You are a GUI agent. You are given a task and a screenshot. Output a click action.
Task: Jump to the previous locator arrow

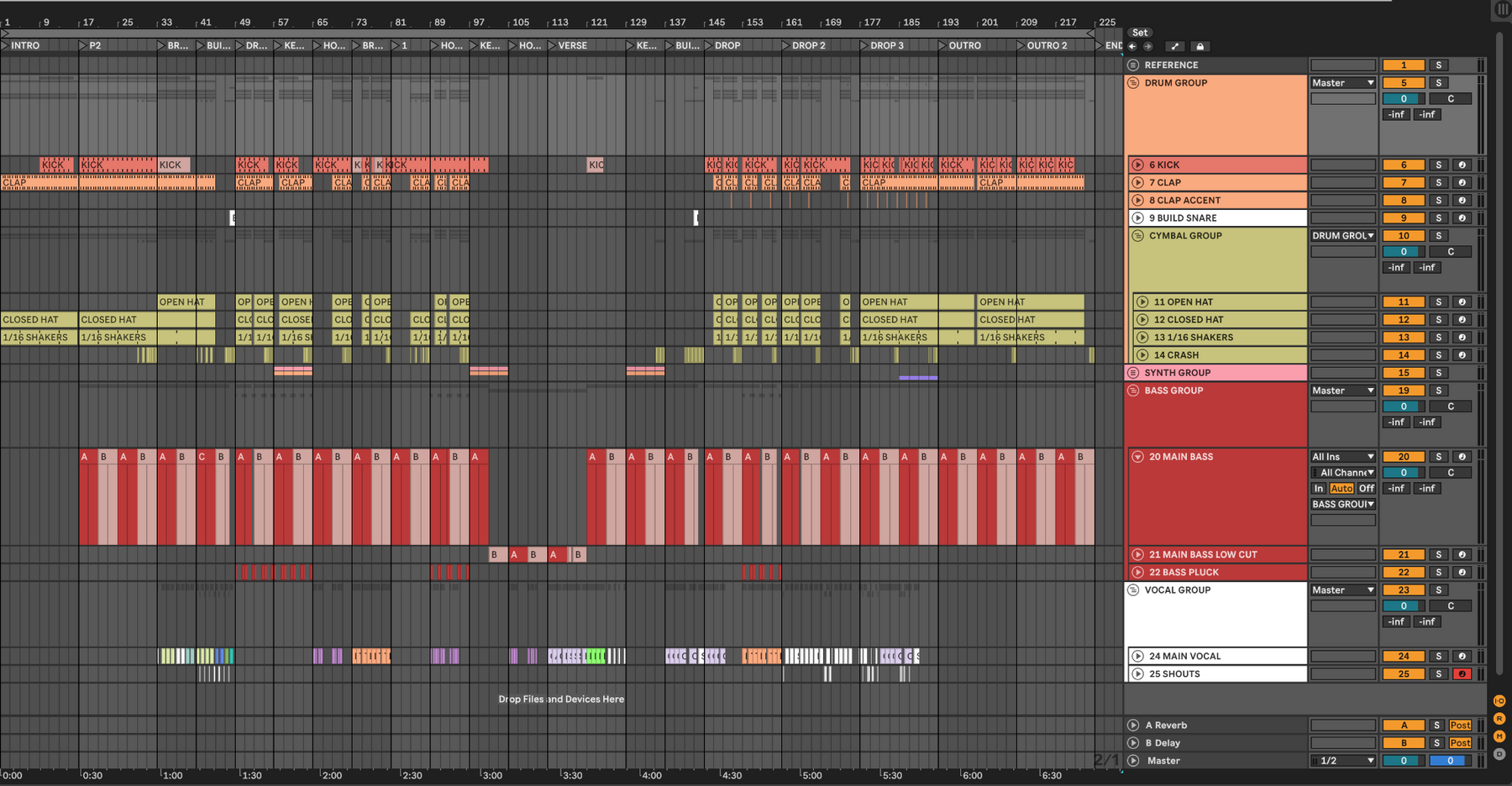pos(1132,46)
